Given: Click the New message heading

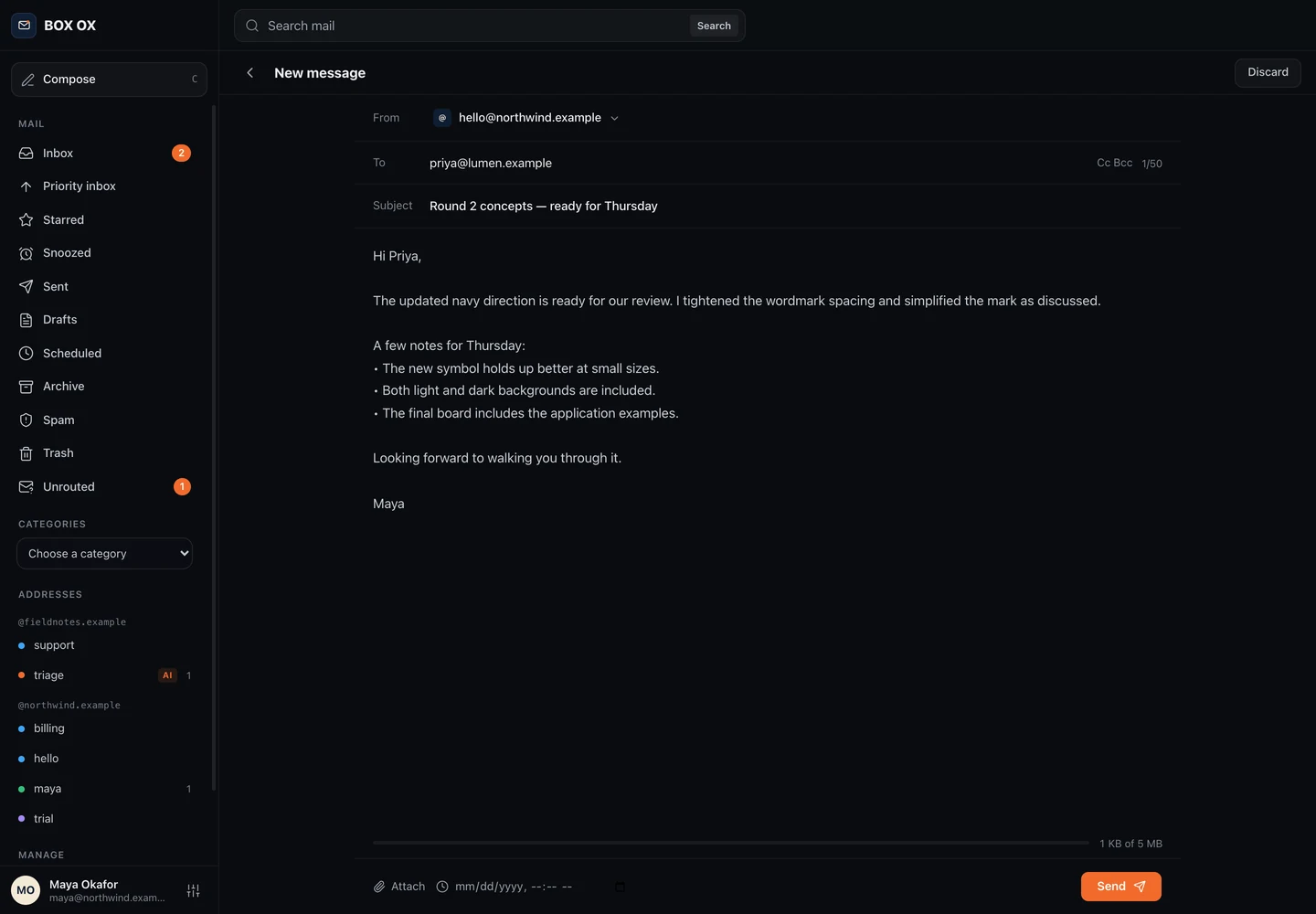Looking at the screenshot, I should click(320, 73).
